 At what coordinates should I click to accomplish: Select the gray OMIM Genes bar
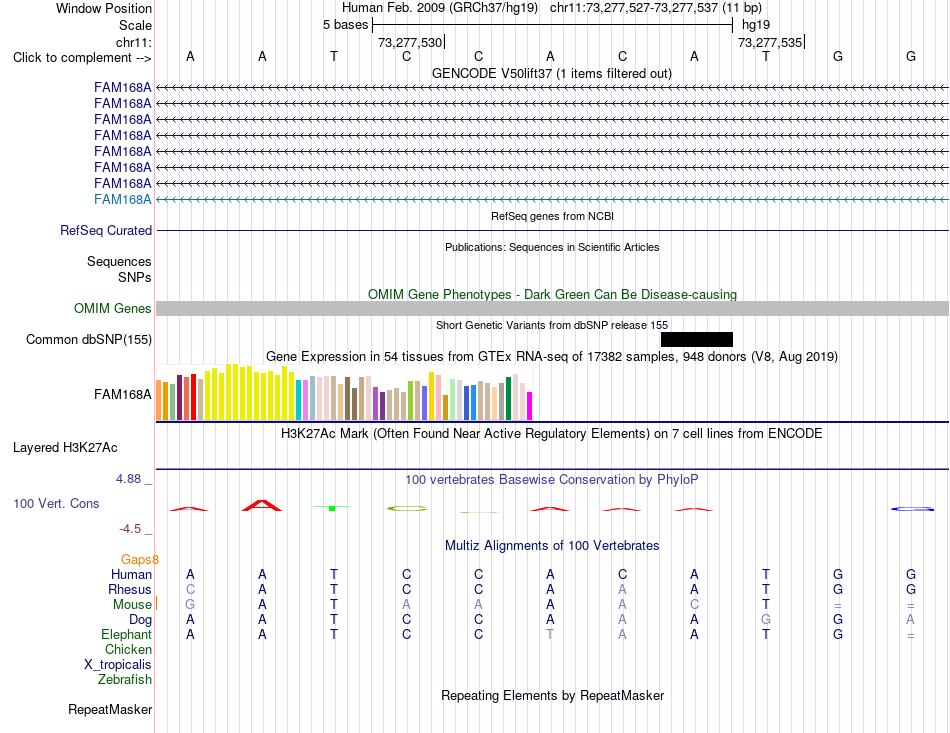(552, 308)
